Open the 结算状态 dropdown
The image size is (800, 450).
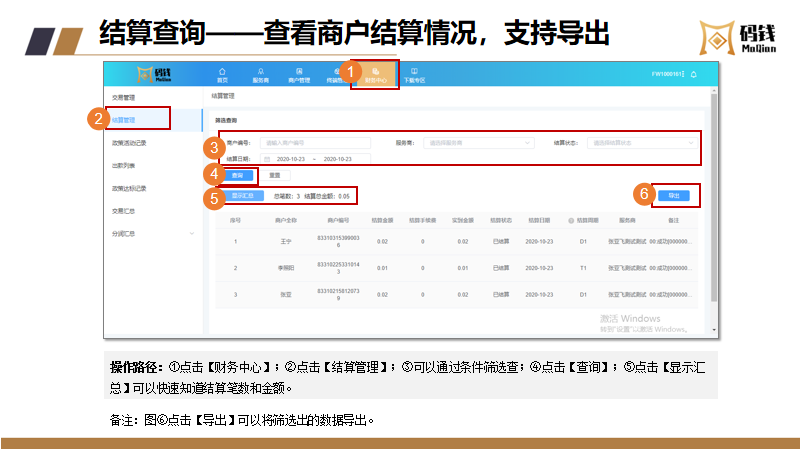click(640, 143)
